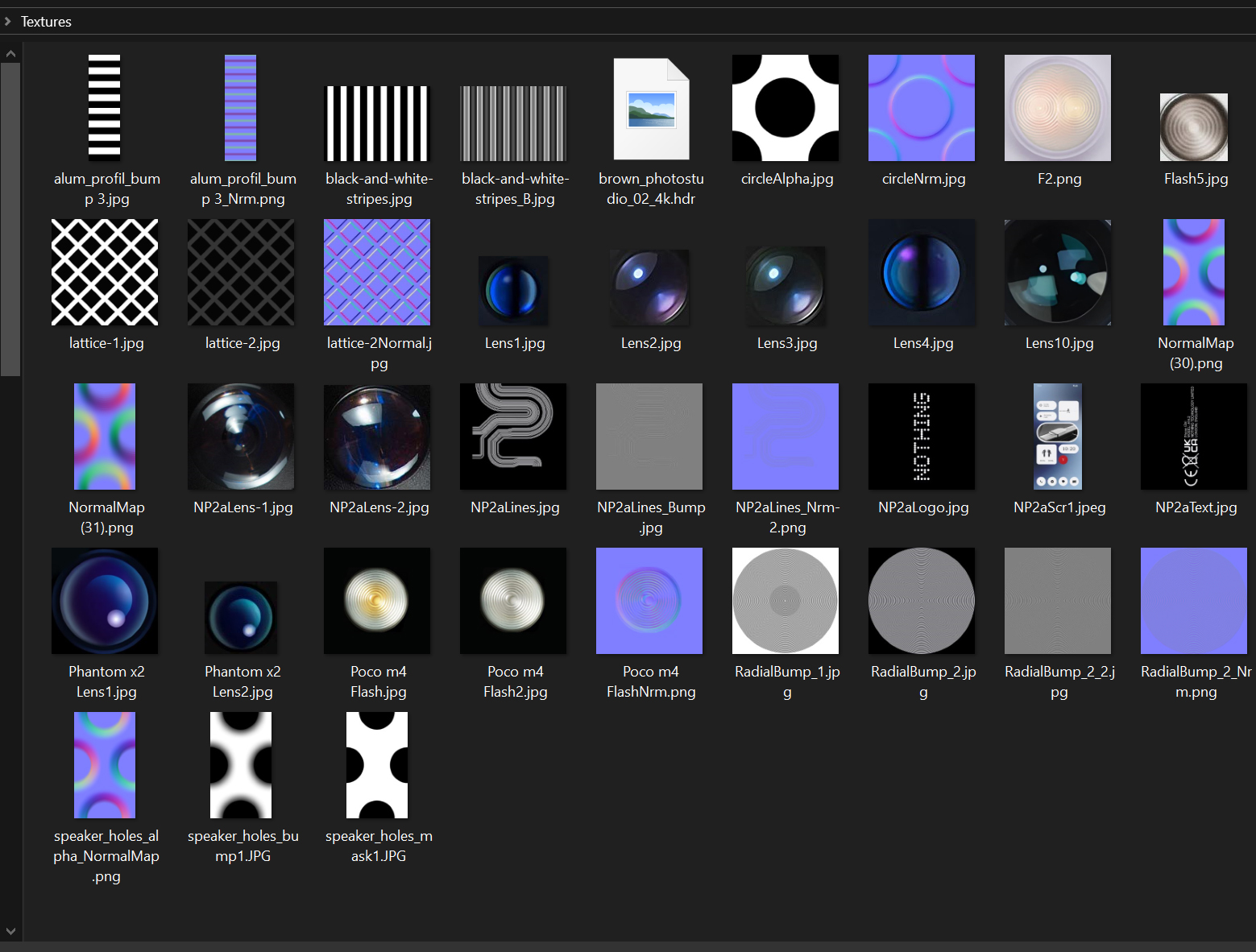
Task: Select the NP2aLogo.jpg thumbnail
Action: click(x=922, y=437)
